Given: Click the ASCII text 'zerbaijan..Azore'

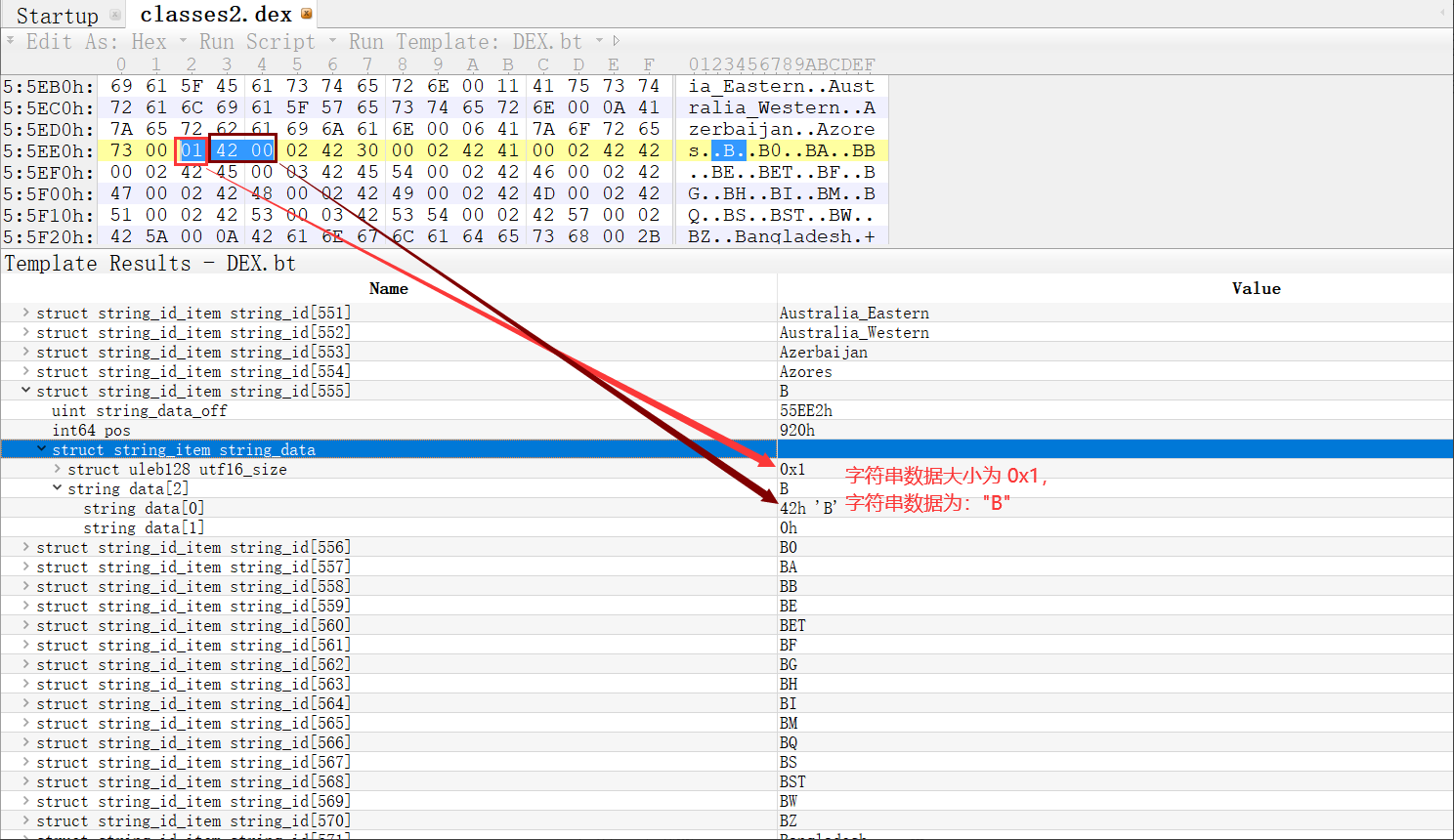Looking at the screenshot, I should click(782, 129).
